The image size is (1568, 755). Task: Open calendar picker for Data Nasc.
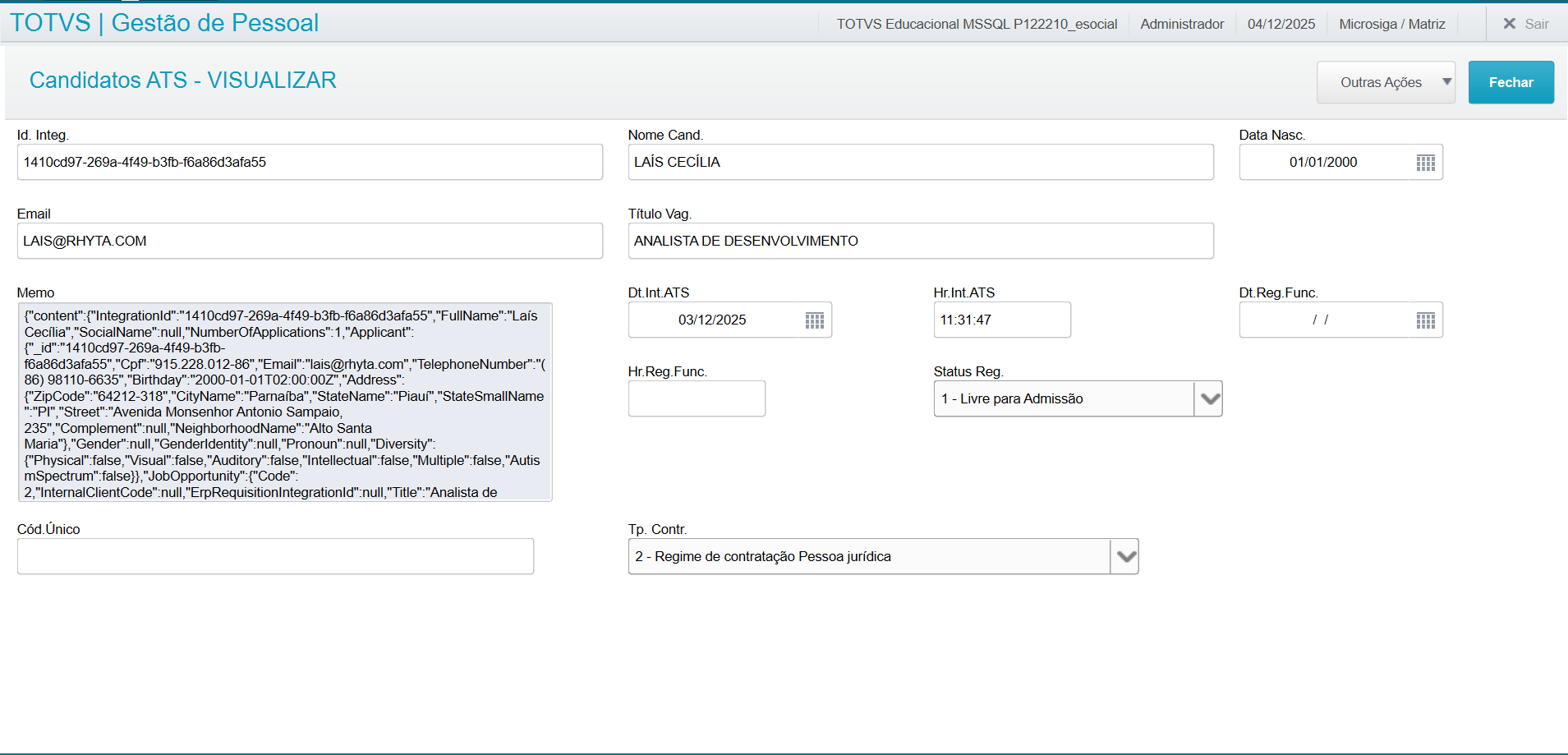(1425, 163)
